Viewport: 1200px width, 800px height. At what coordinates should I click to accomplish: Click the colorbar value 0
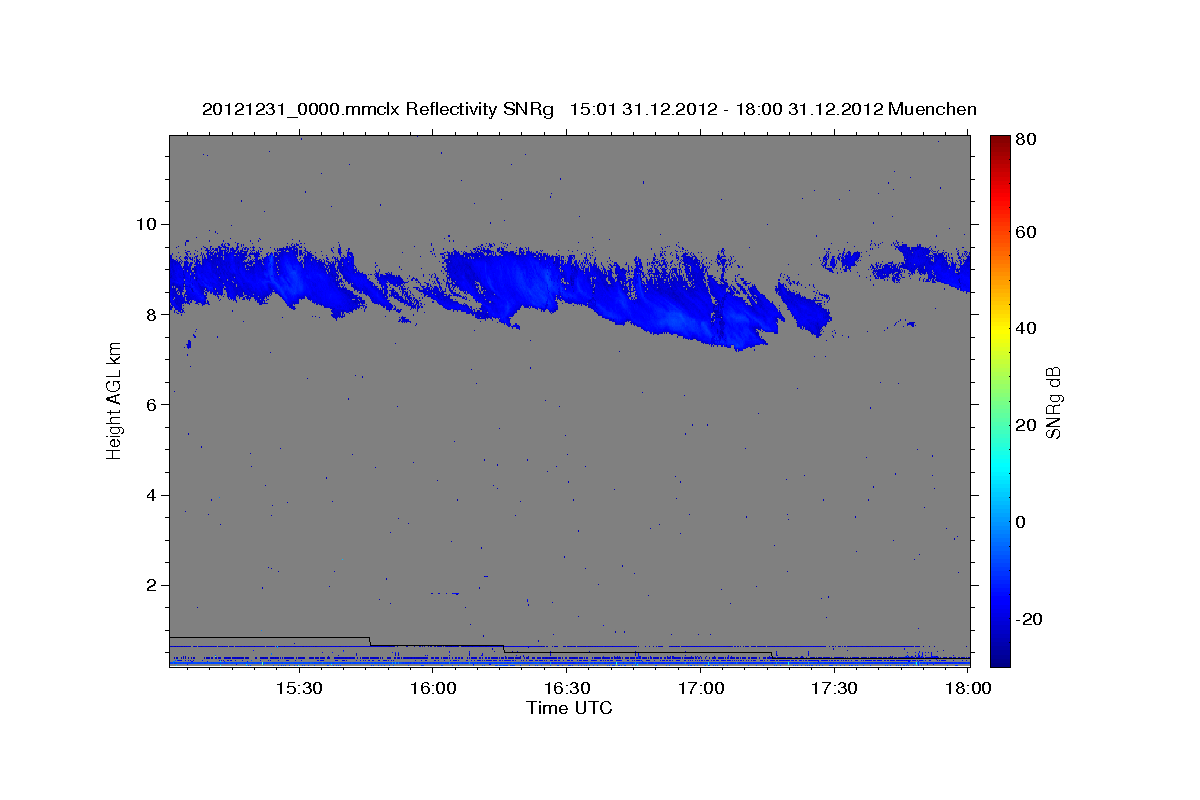[x=1021, y=522]
